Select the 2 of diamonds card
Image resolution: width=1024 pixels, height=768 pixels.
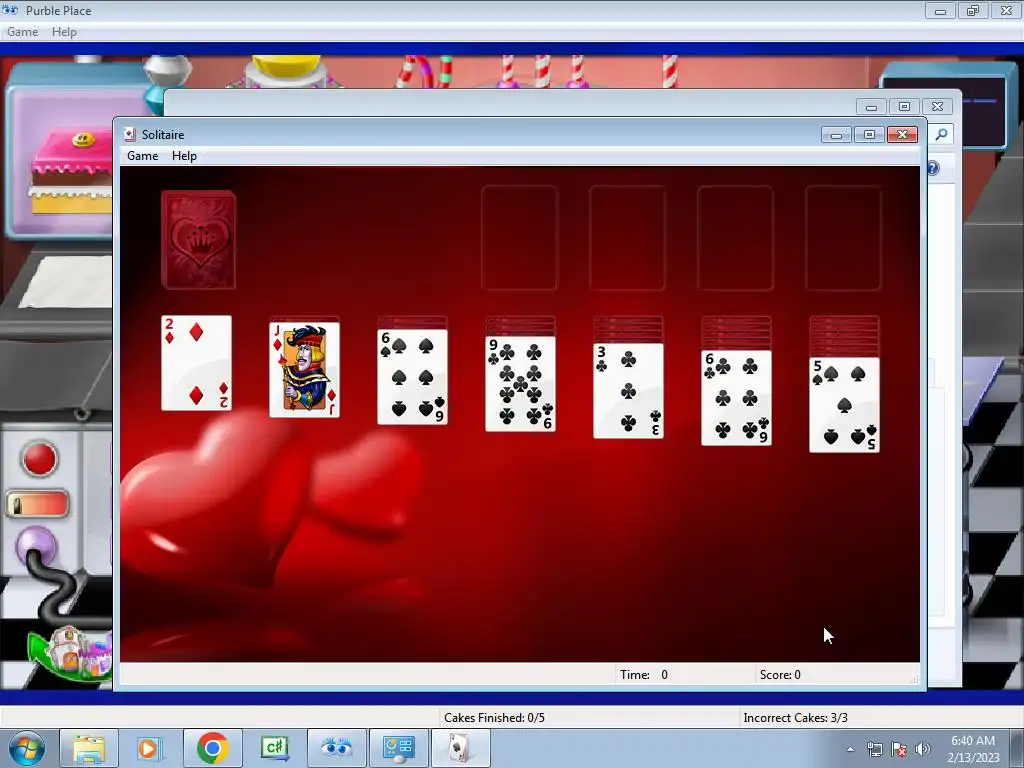197,363
